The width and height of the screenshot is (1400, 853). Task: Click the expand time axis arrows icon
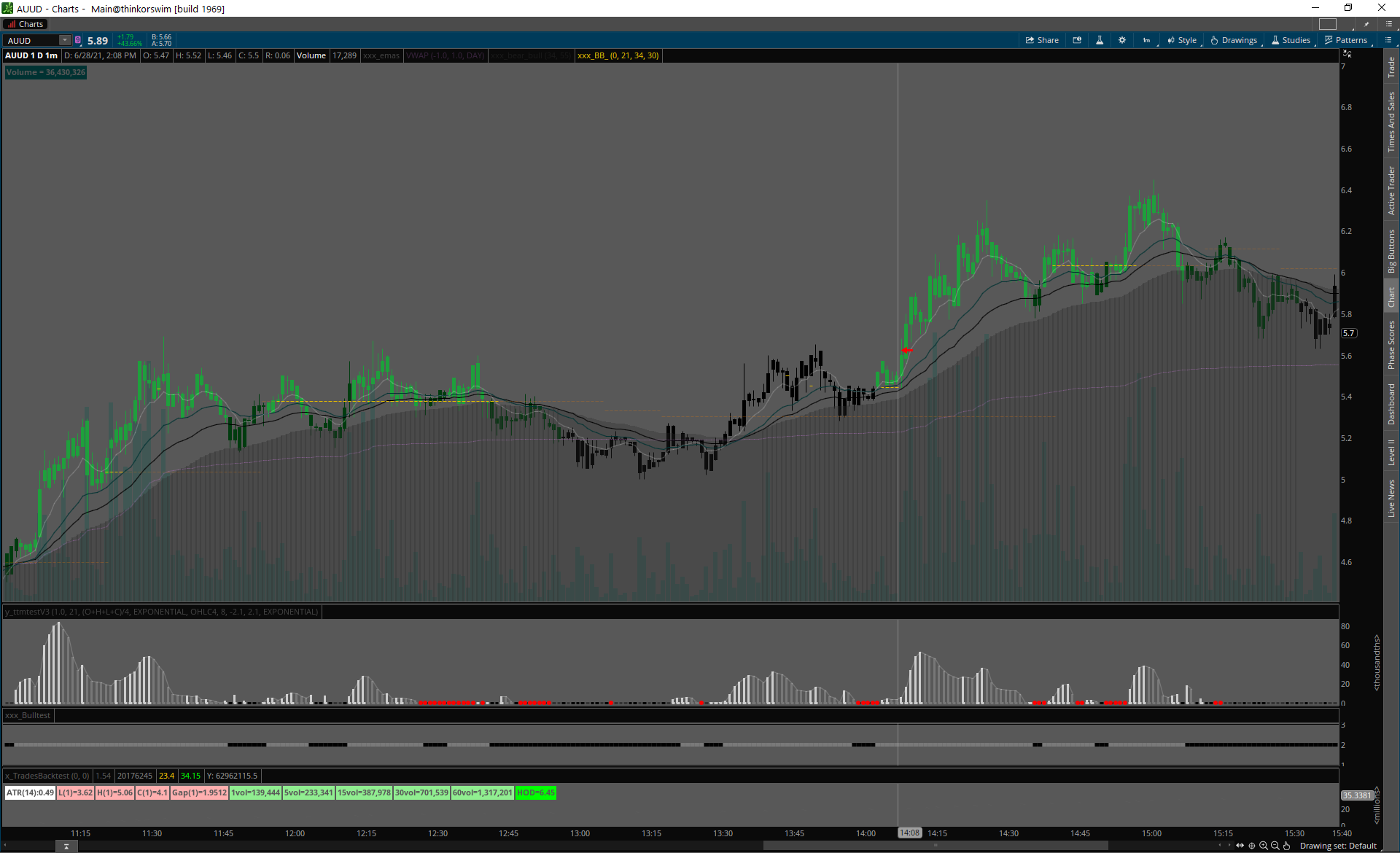(x=1240, y=846)
